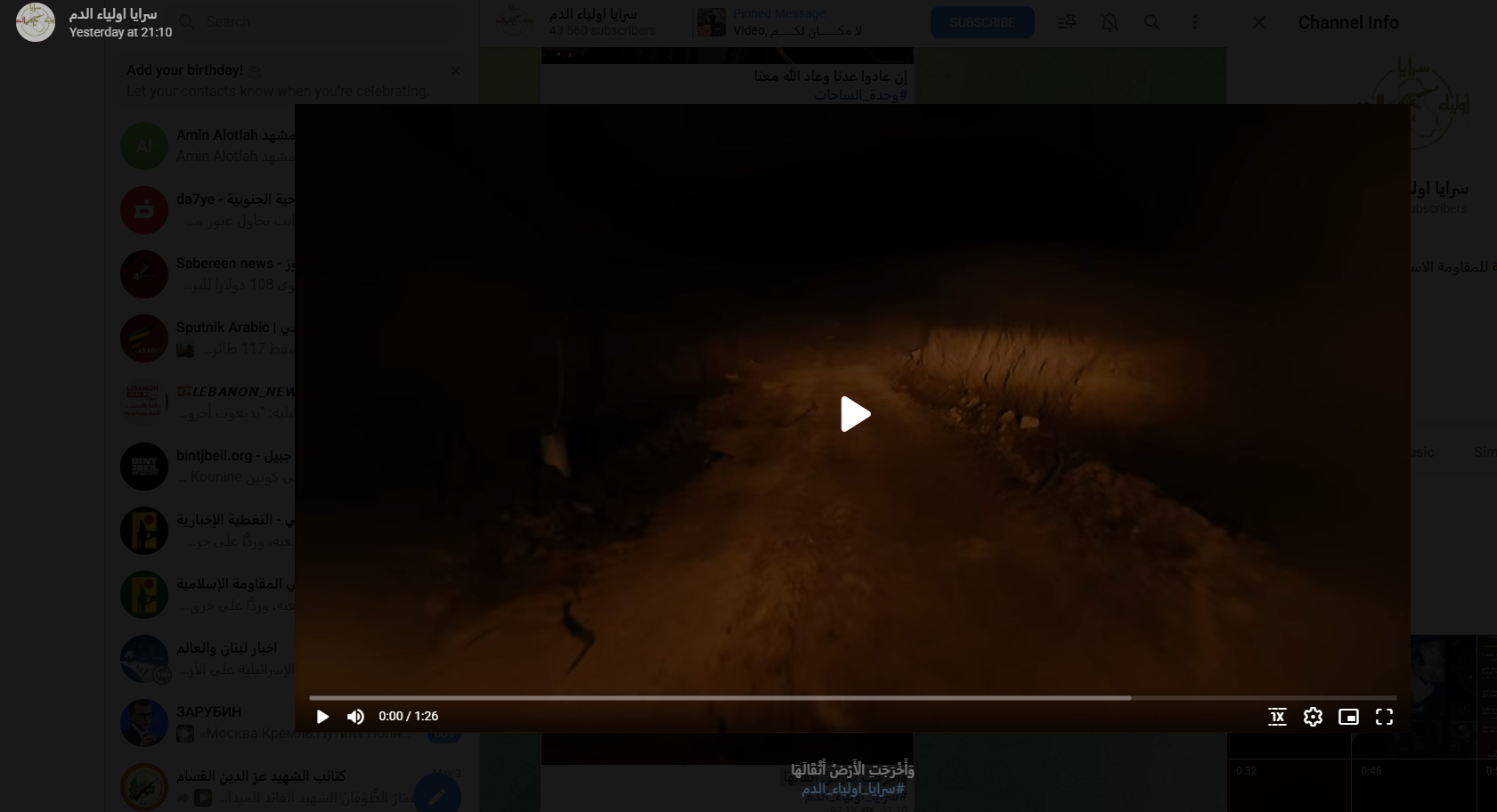
Task: Open the pinned message video thumbnail
Action: point(711,22)
